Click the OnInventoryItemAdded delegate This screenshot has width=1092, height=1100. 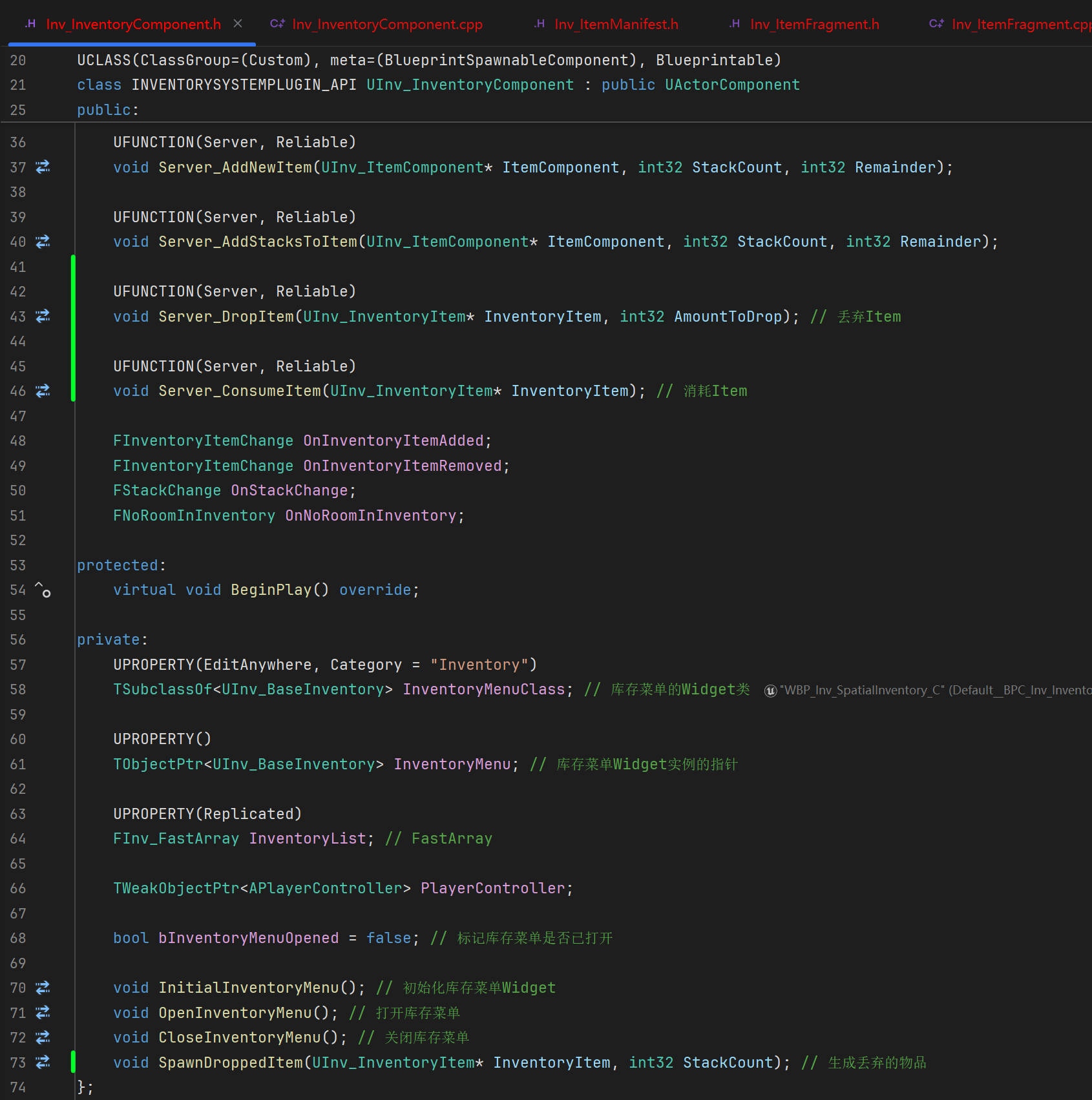point(394,441)
